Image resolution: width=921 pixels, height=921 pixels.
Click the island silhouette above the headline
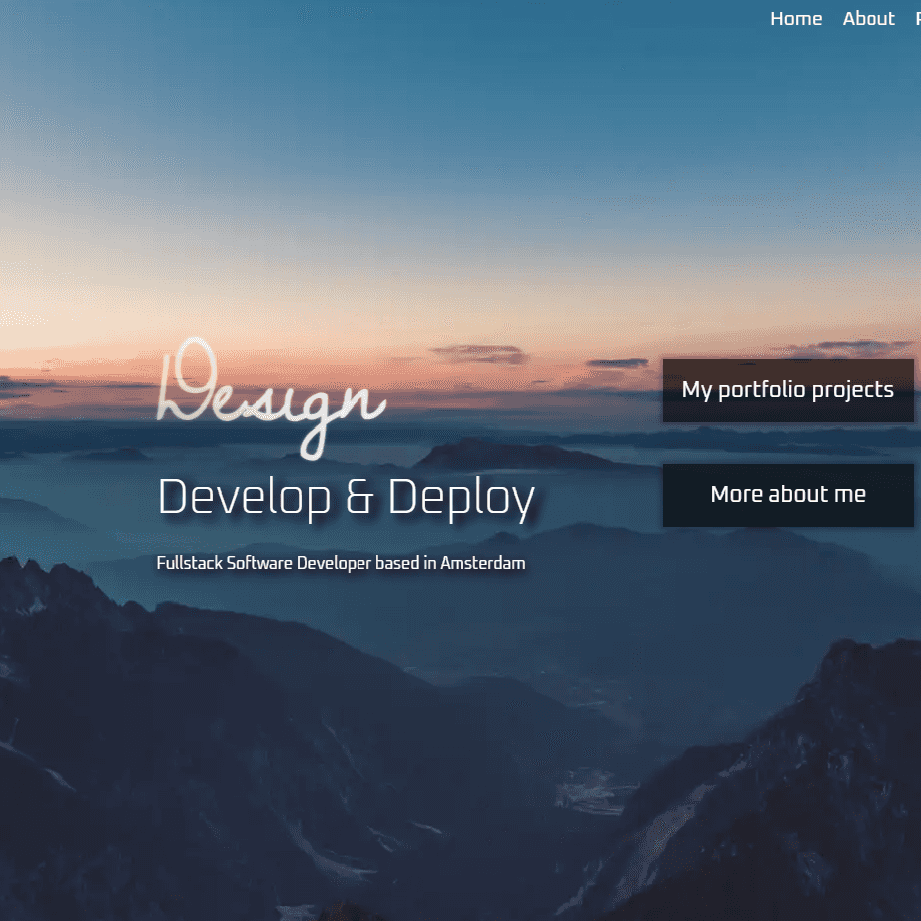coord(520,455)
